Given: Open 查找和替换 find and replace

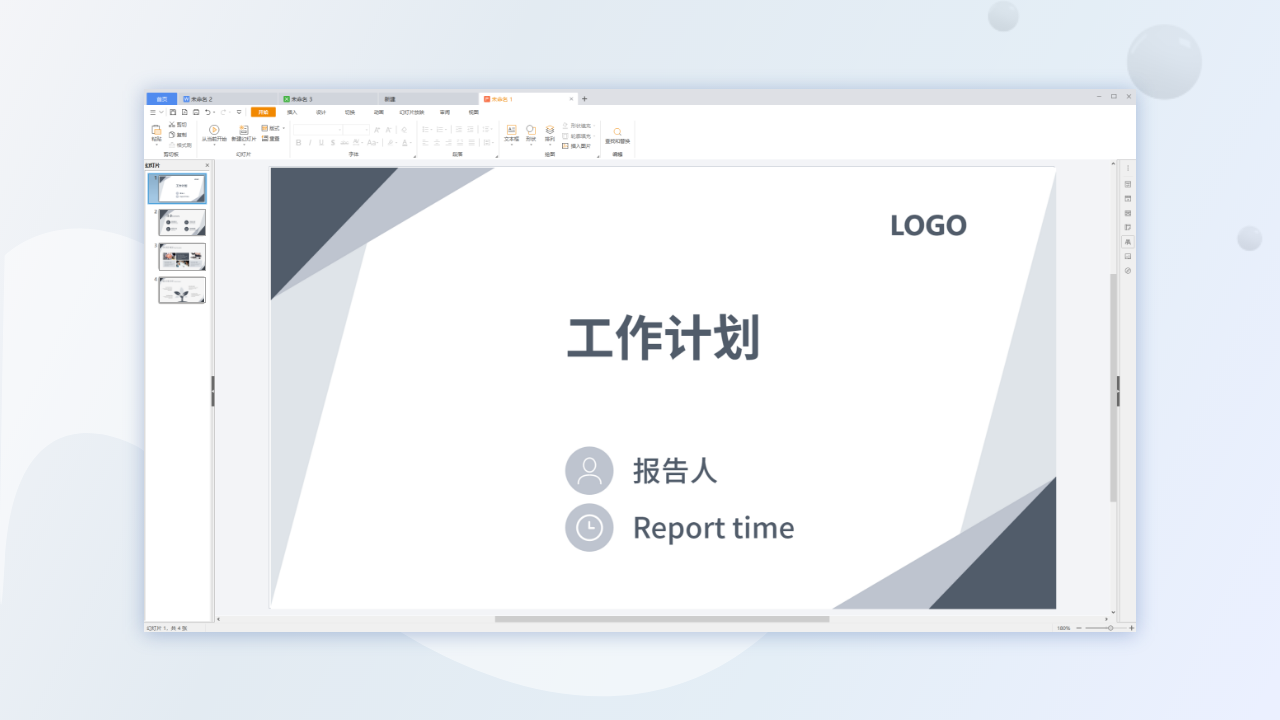Looking at the screenshot, I should pyautogui.click(x=618, y=135).
